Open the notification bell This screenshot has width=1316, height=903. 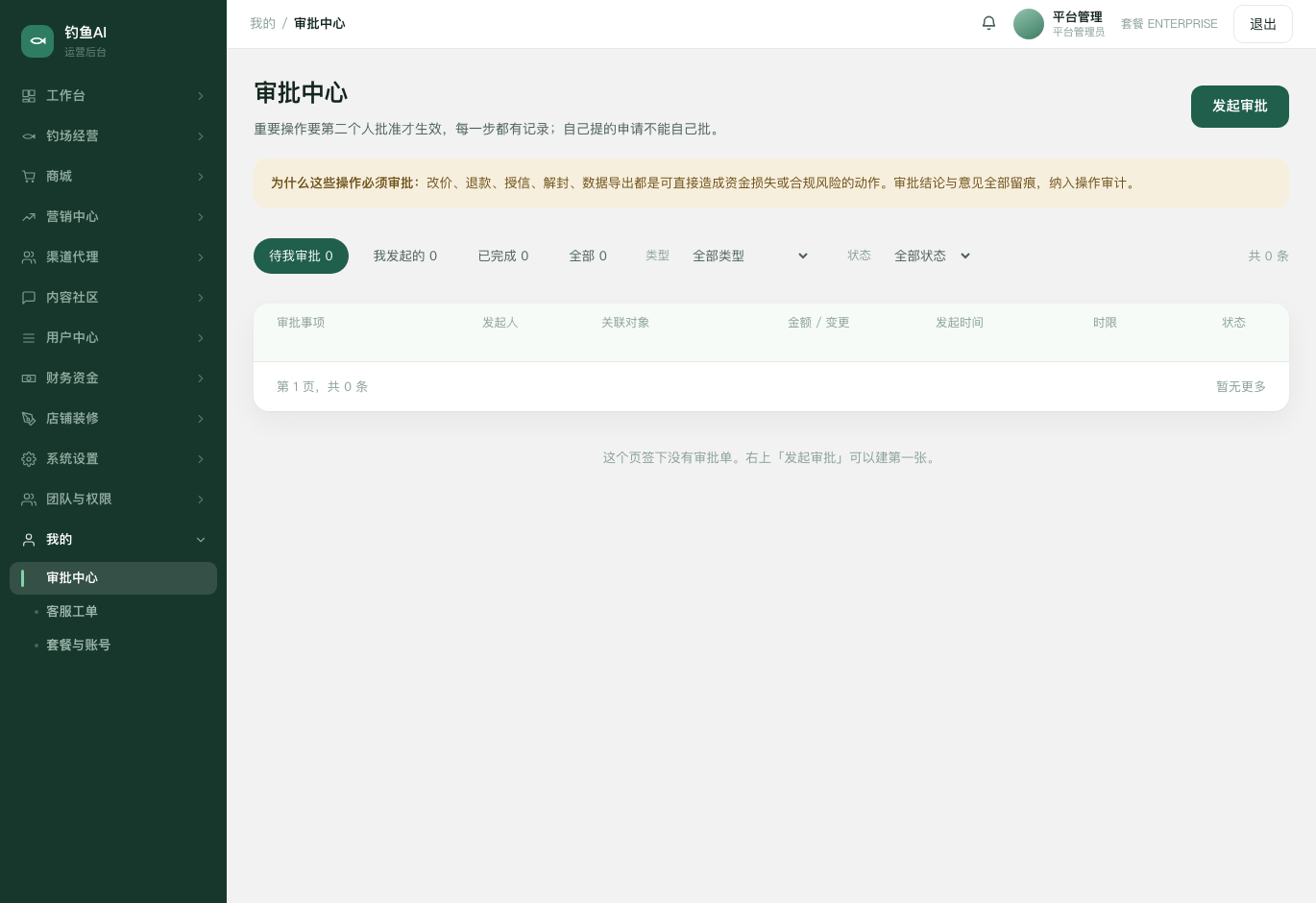click(988, 23)
